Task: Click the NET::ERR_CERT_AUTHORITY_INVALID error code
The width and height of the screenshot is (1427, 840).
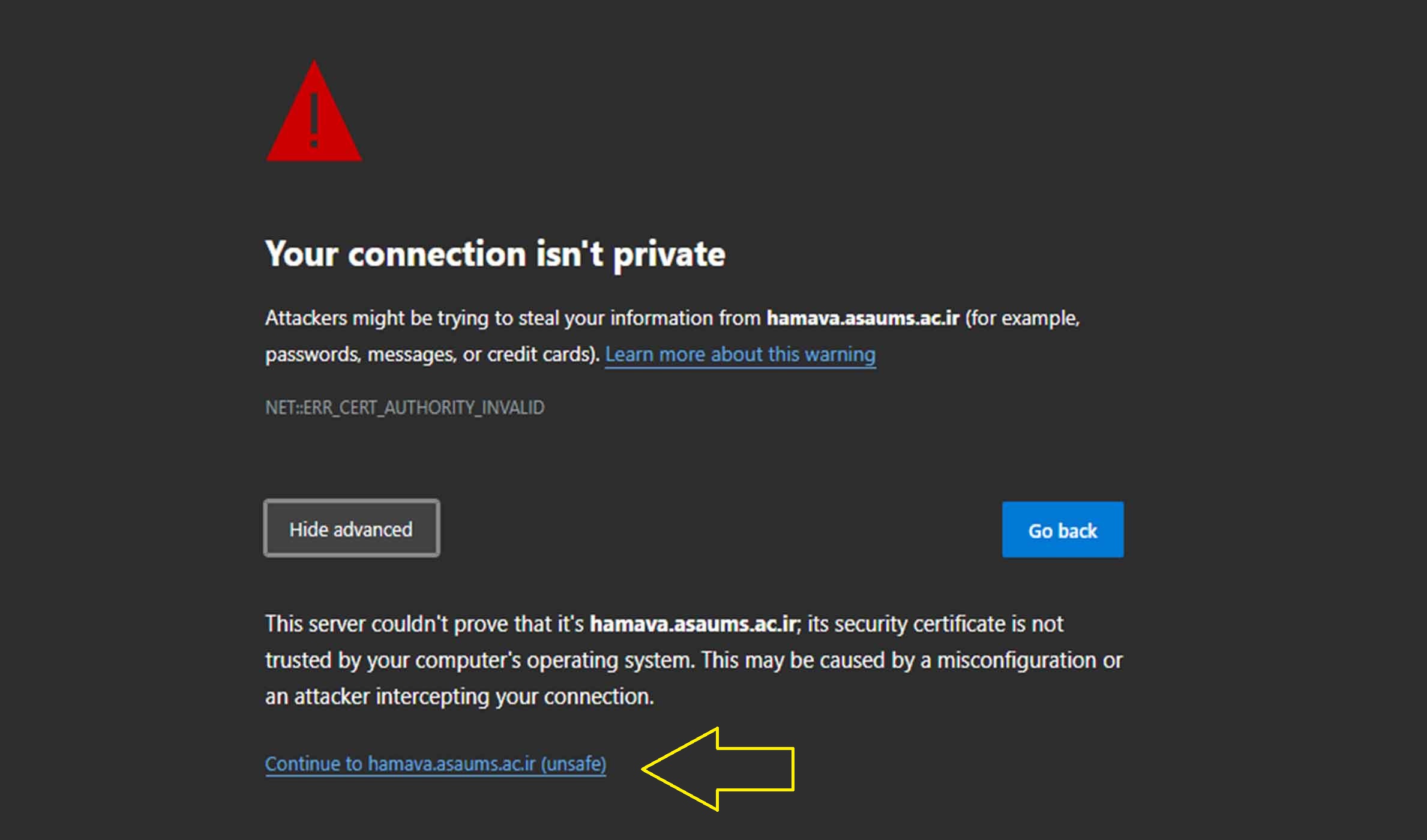Action: [x=404, y=408]
